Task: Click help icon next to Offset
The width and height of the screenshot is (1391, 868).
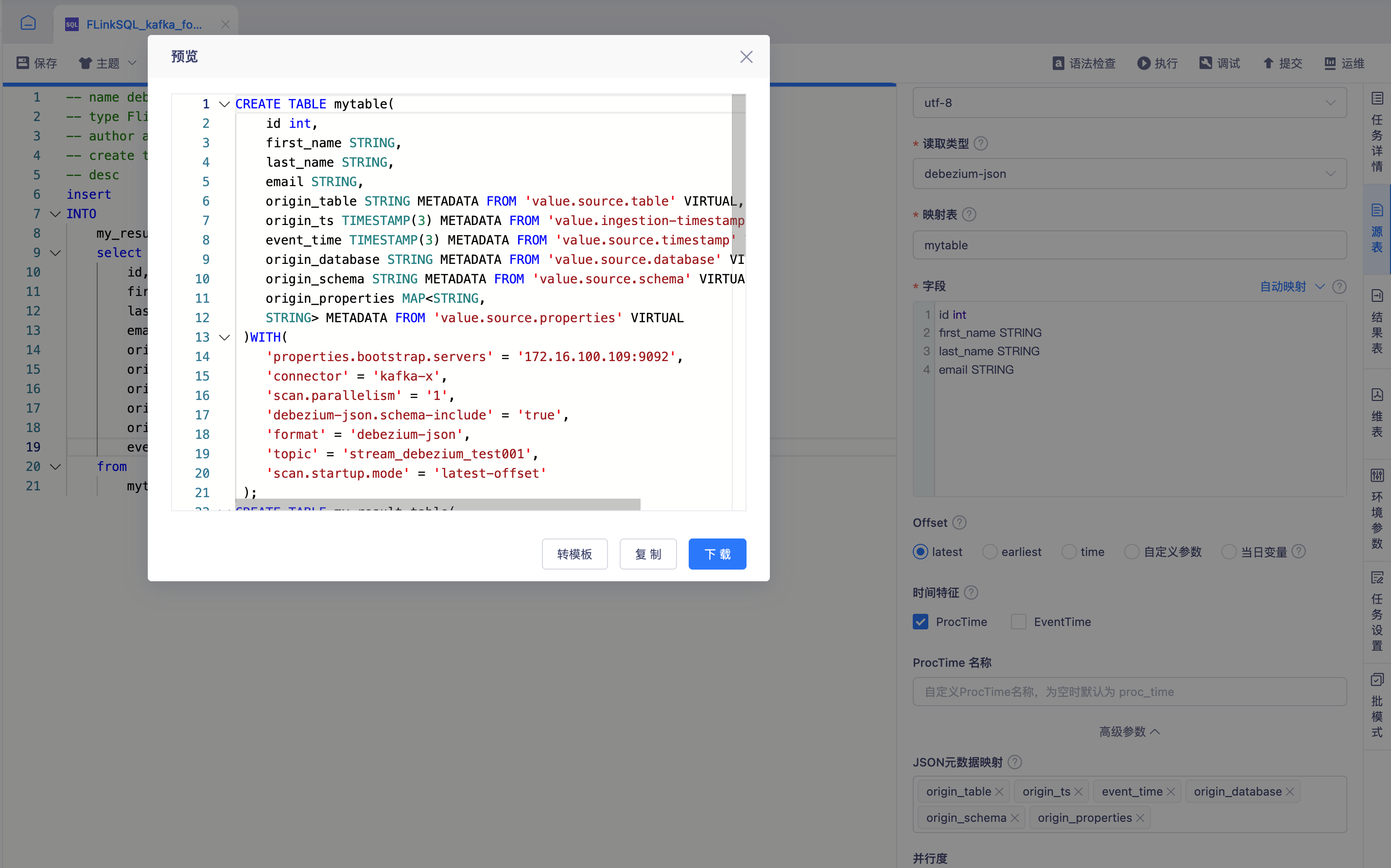Action: [x=959, y=522]
